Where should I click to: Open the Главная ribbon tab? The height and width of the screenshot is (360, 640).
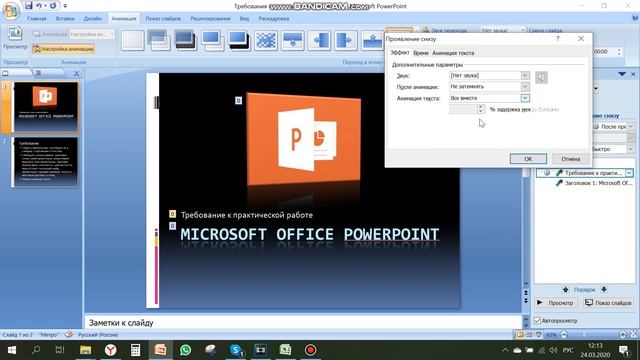pos(36,18)
